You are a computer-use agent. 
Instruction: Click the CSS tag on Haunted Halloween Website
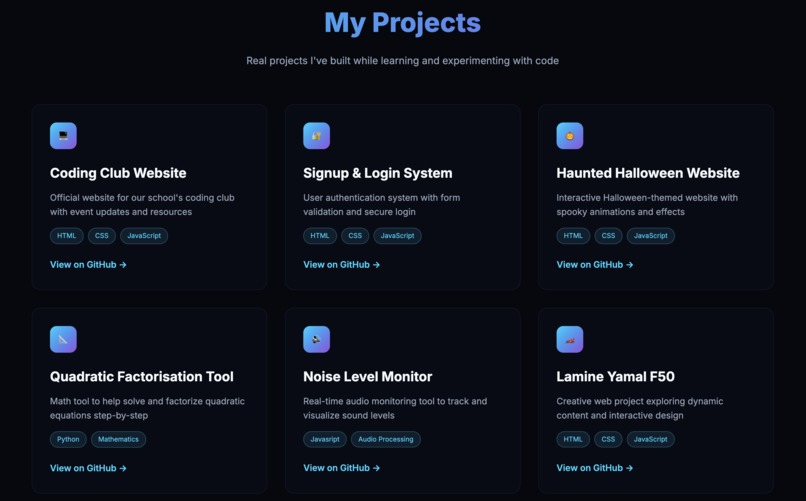click(609, 236)
